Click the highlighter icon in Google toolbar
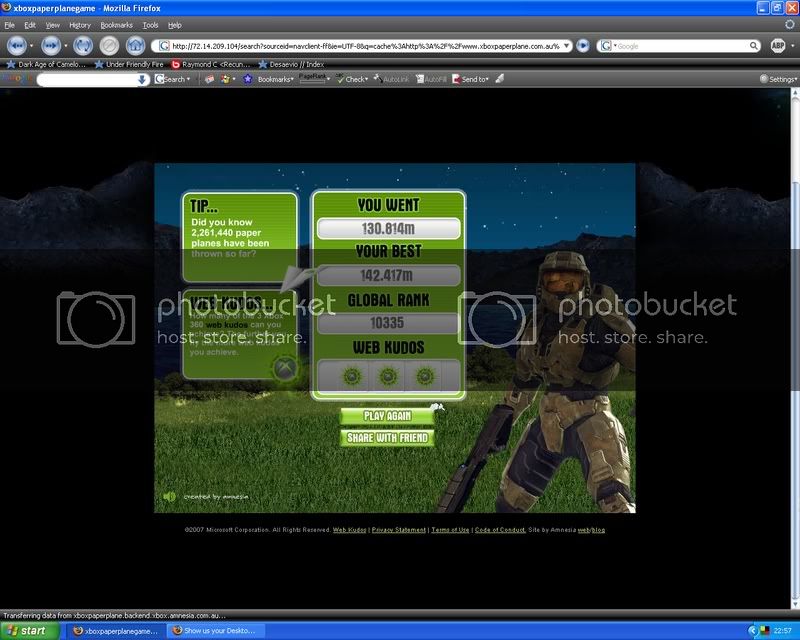 [x=499, y=79]
